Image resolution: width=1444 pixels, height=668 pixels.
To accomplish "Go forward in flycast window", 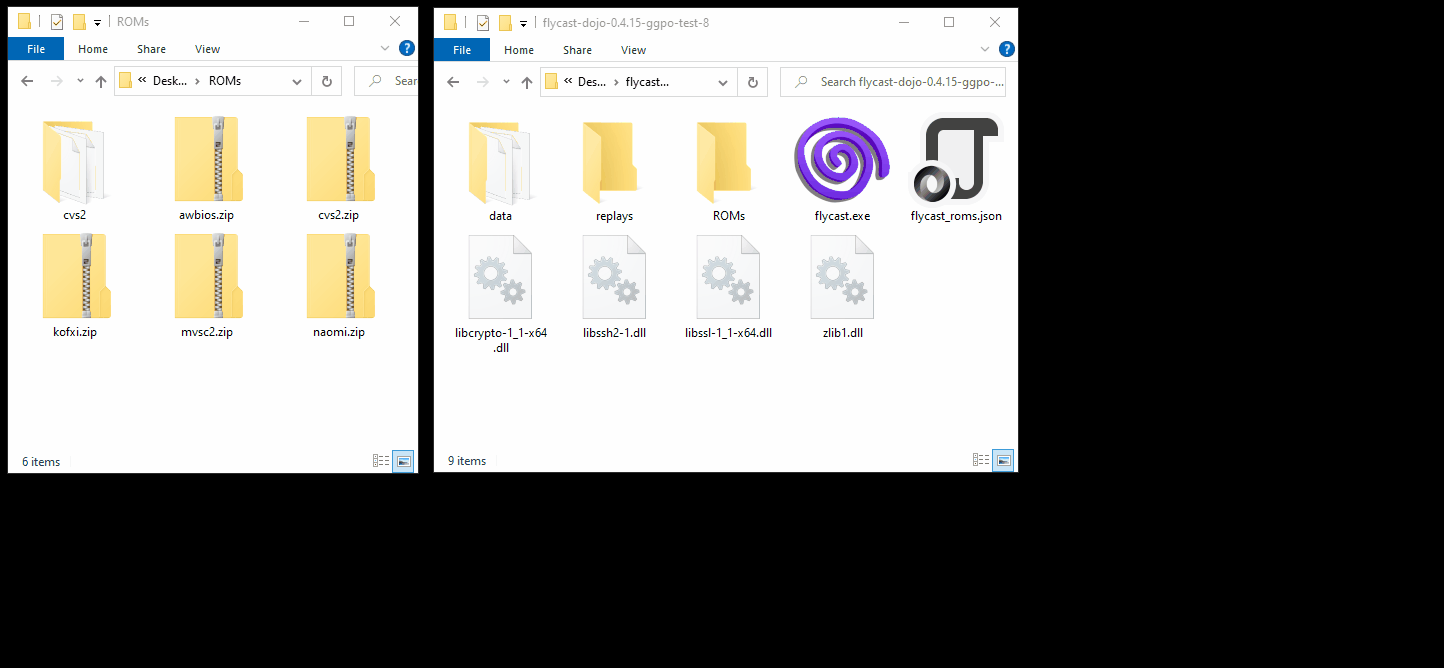I will 482,81.
